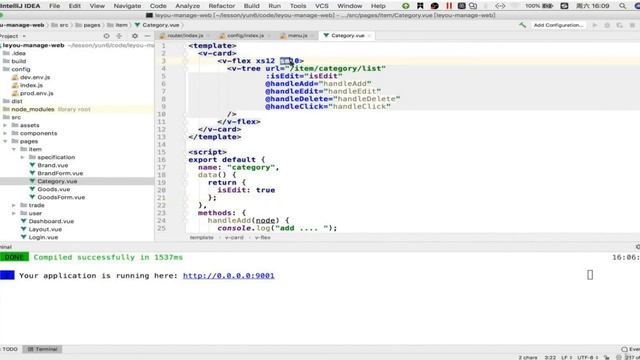The image size is (640, 360).
Task: Switch to config/index.js tab
Action: [x=245, y=36]
